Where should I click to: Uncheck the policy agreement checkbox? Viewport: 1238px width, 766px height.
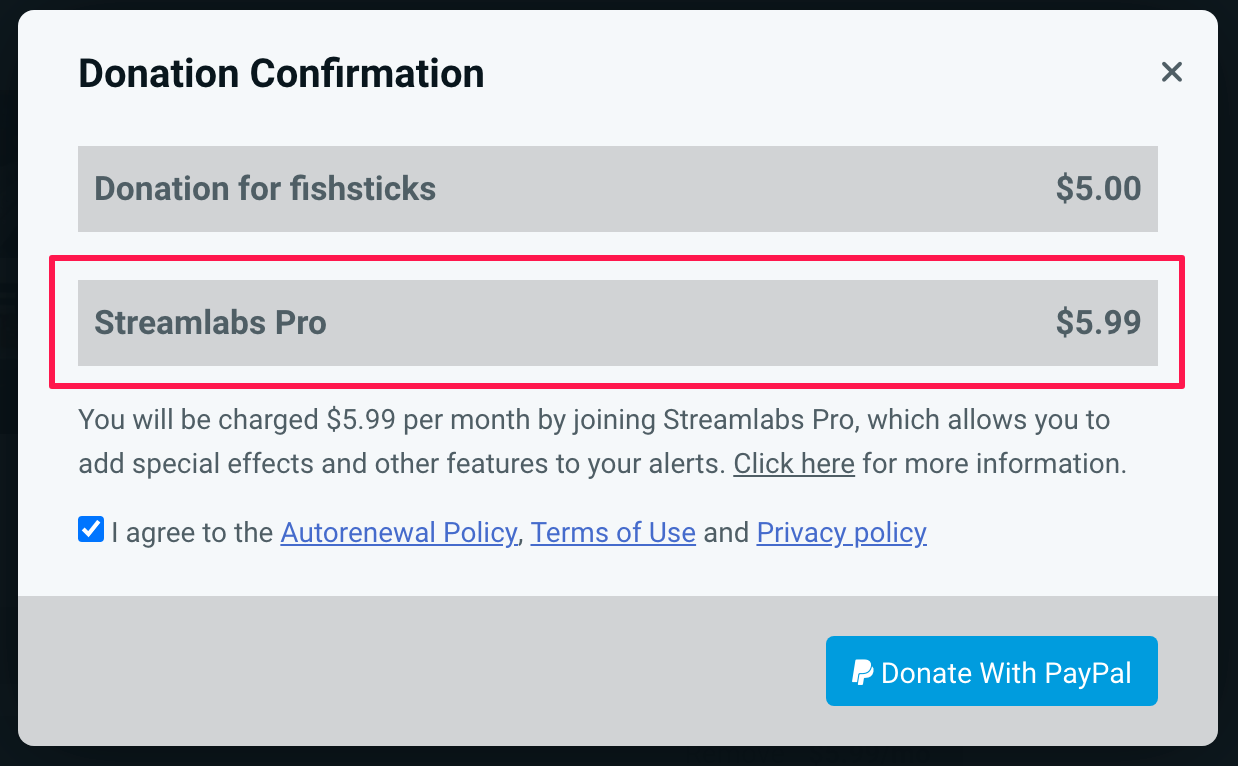pyautogui.click(x=91, y=530)
